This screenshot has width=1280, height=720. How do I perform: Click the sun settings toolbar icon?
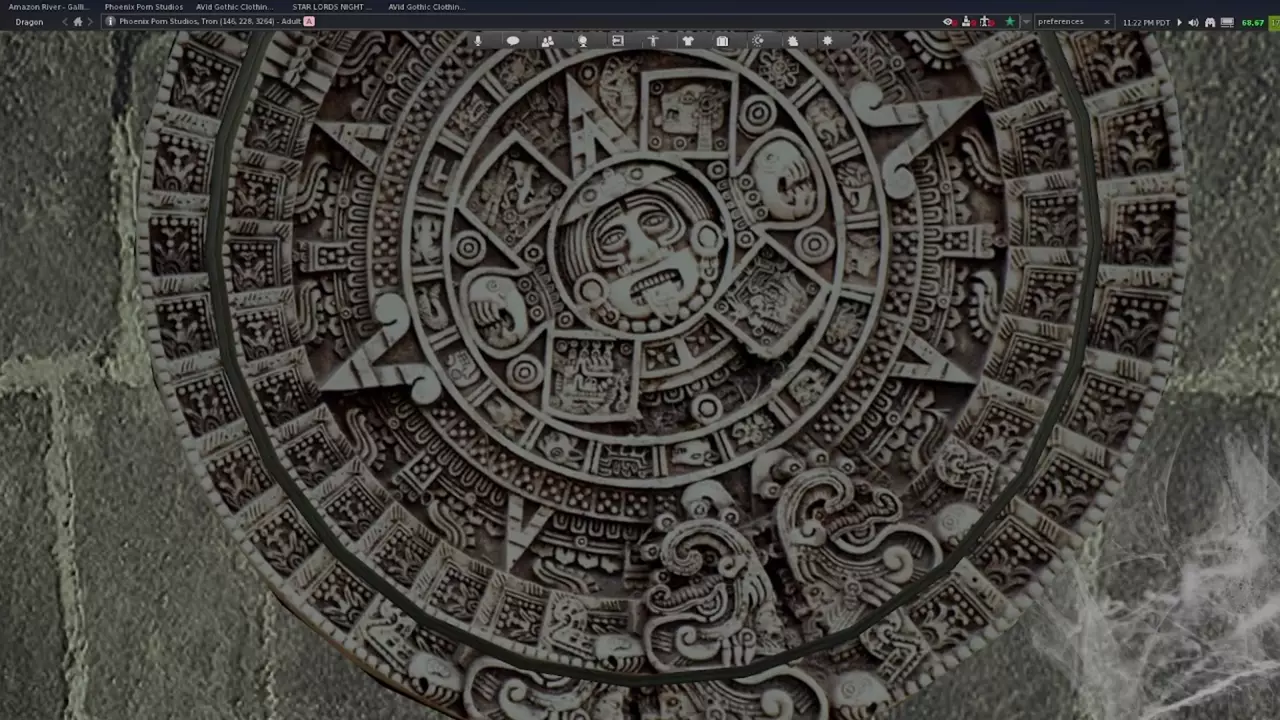pos(827,41)
